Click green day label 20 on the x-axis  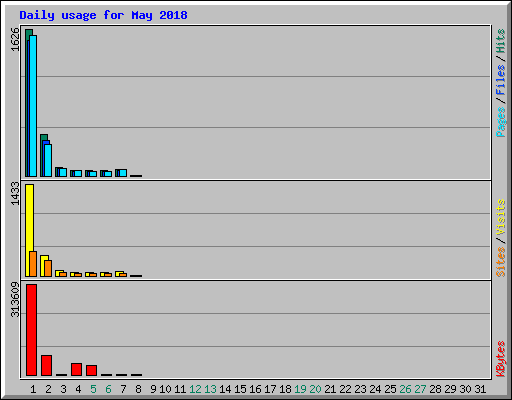(315, 389)
